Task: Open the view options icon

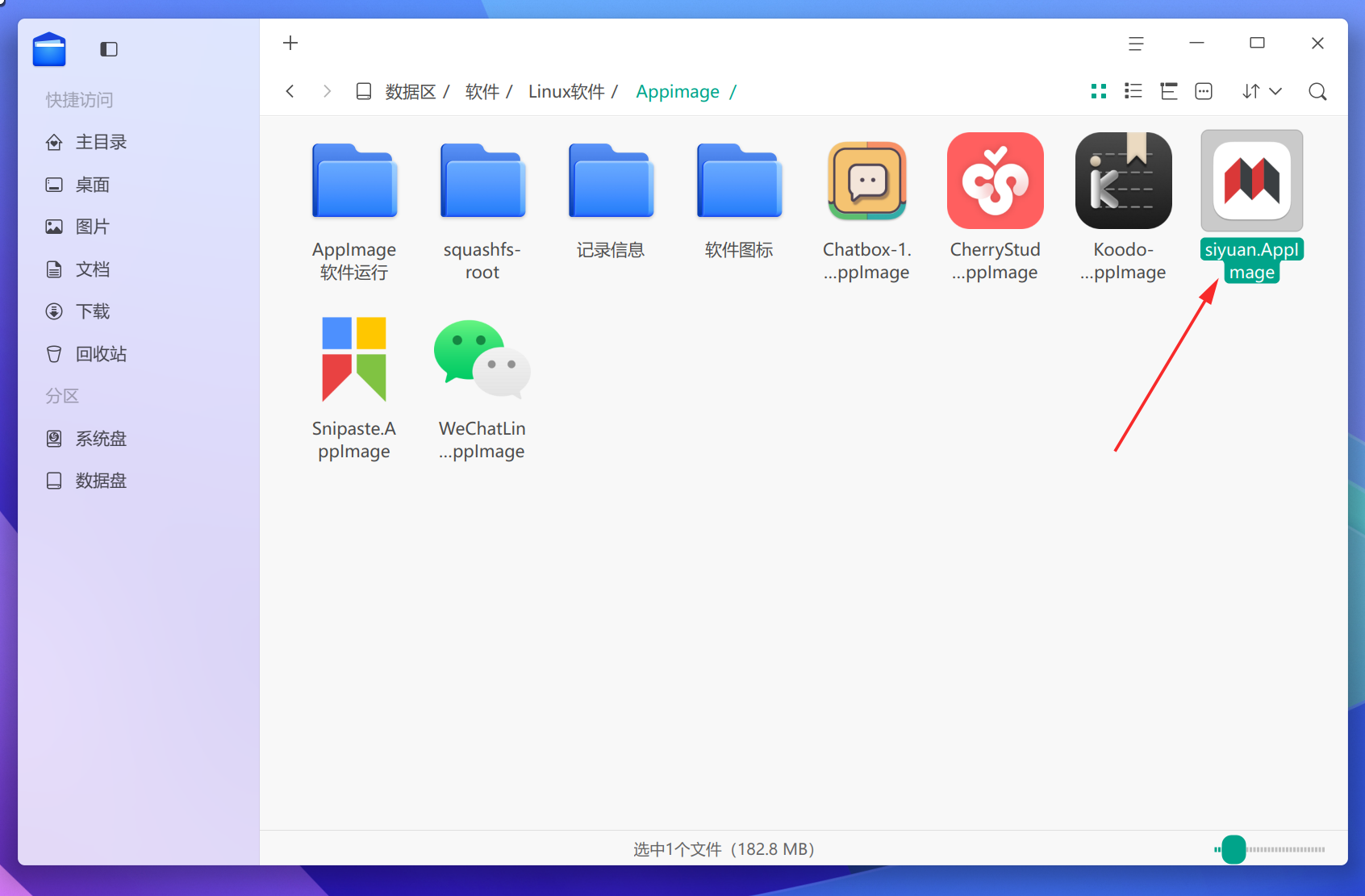Action: [x=1204, y=91]
